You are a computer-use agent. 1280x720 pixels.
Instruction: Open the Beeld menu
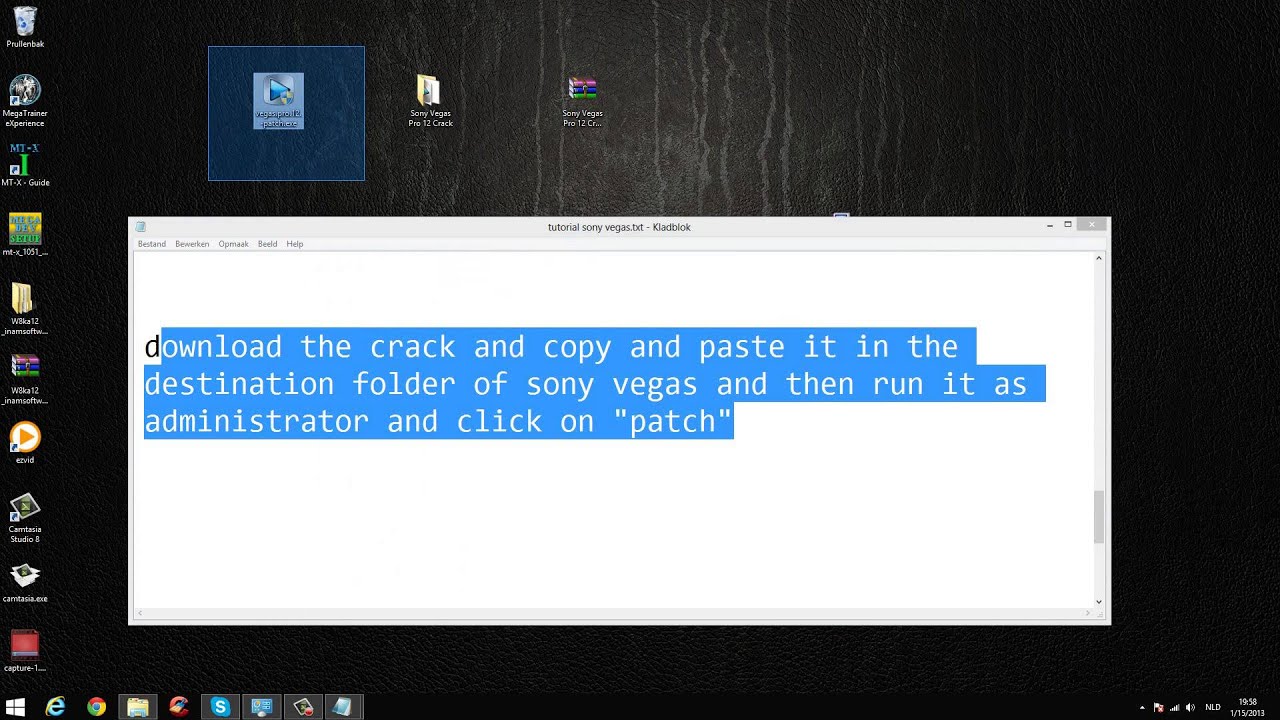point(267,244)
